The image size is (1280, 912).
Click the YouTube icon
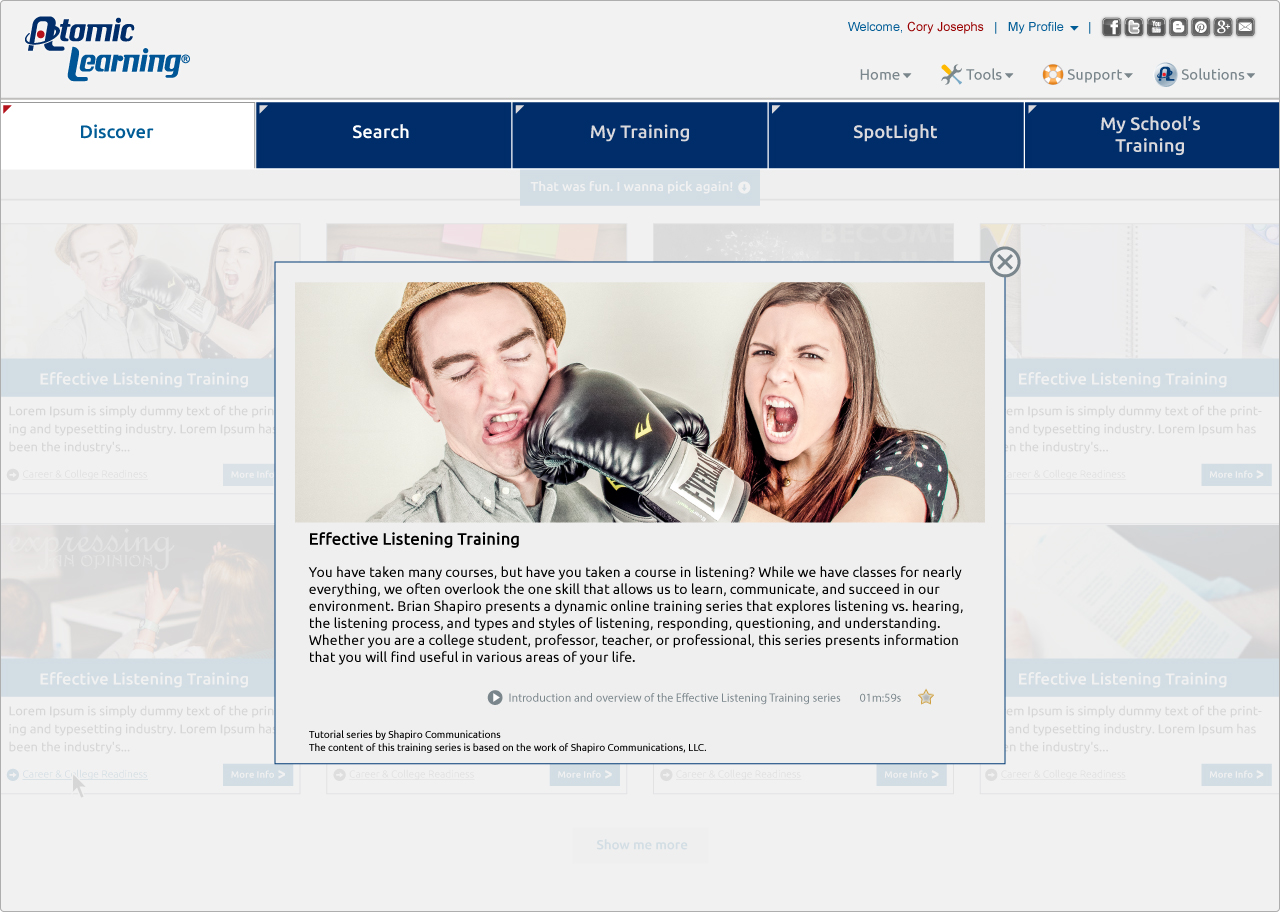[1156, 27]
